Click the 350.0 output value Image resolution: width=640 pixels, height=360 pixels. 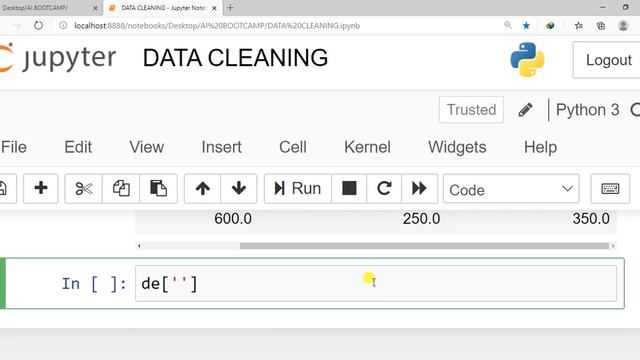pos(591,219)
